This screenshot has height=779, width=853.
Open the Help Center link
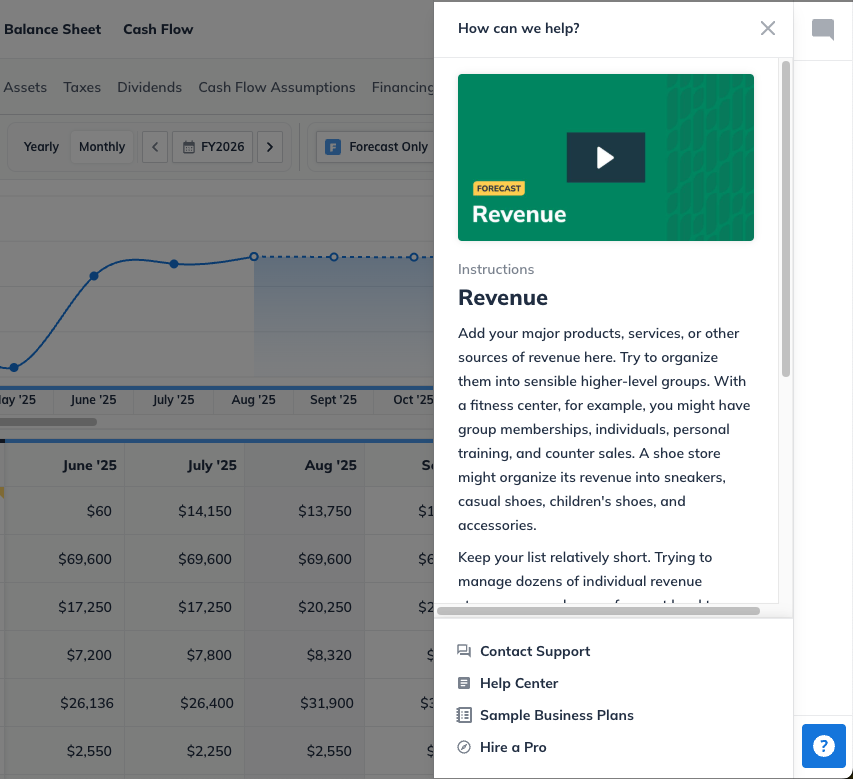(x=519, y=683)
